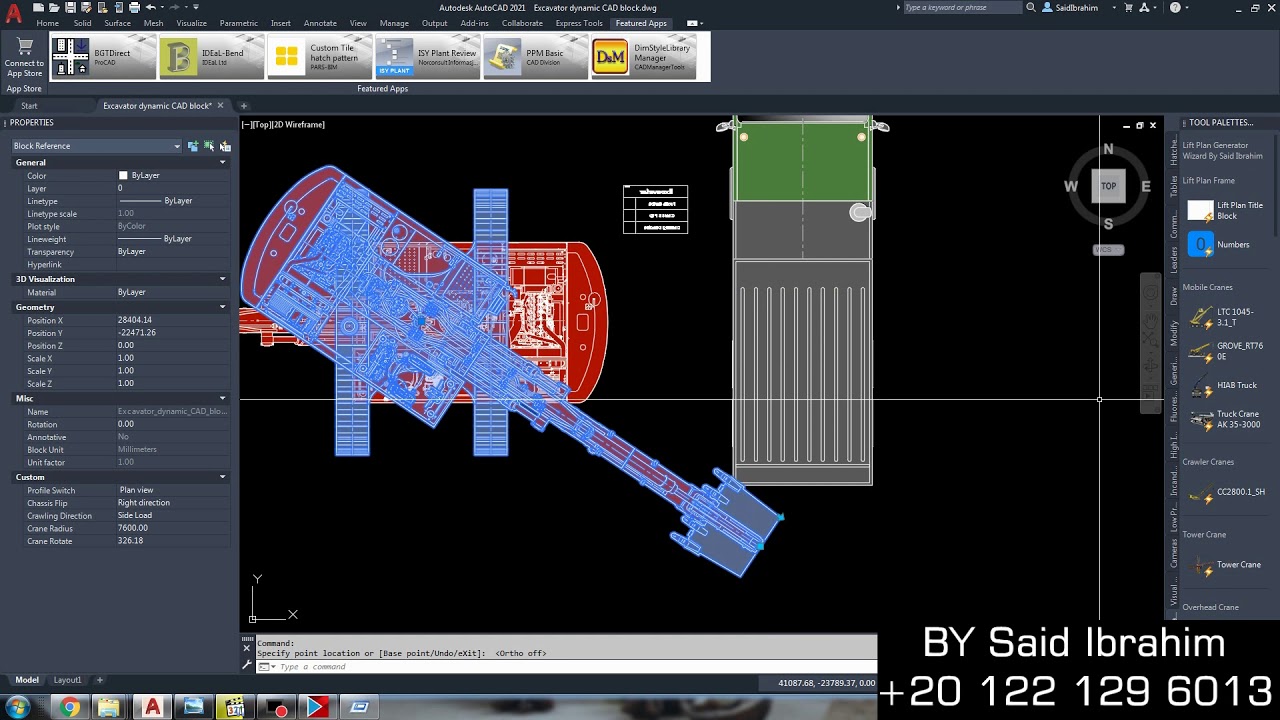Insert Lift Plan Title Block tool
Viewport: 1280px width, 720px height.
coord(1226,210)
